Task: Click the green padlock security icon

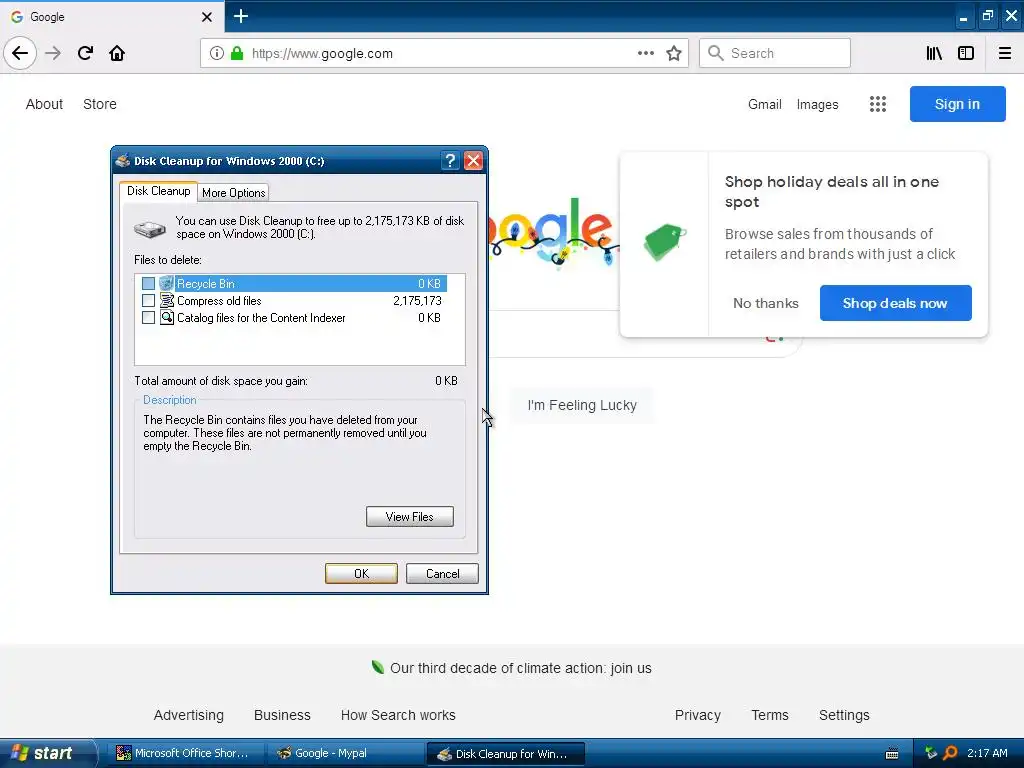Action: tap(237, 54)
